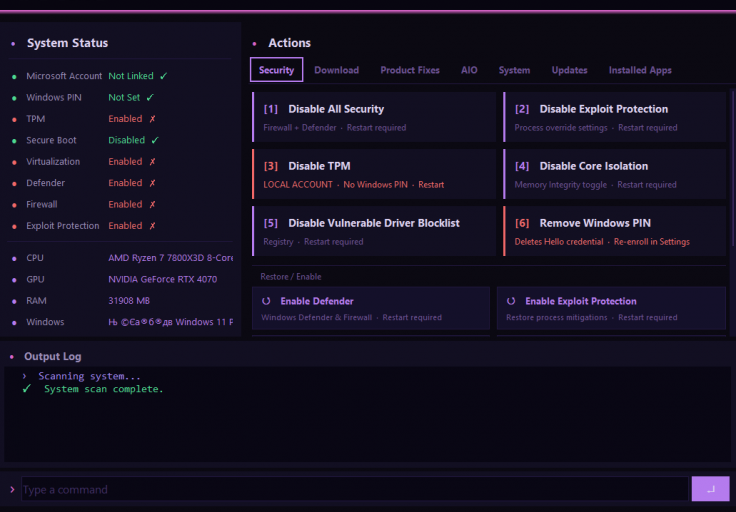Go to the Updates tab
736x512 pixels.
[x=569, y=70]
